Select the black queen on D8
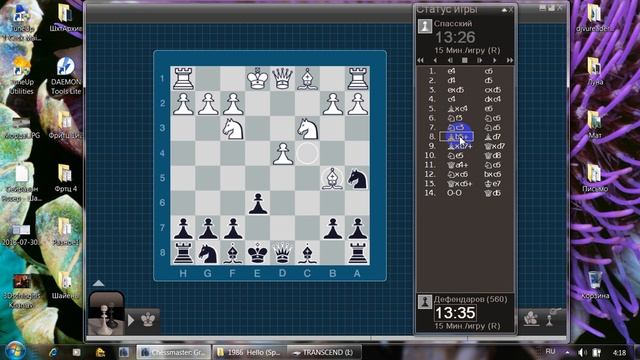 pos(282,253)
